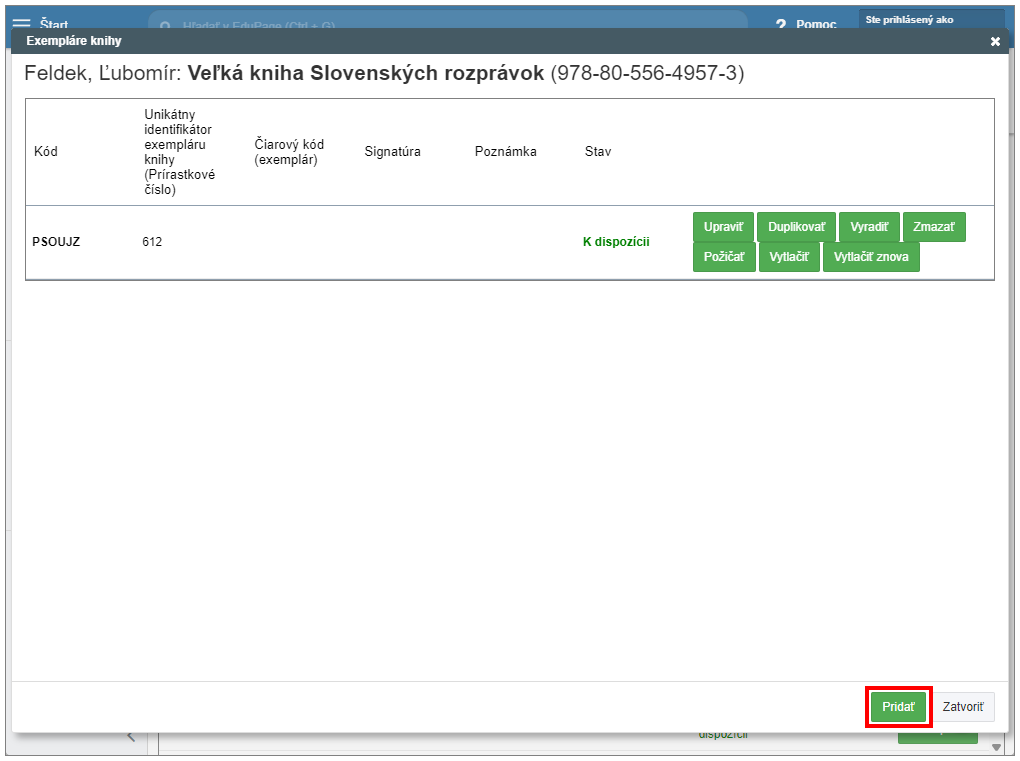1020x761 pixels.
Task: Click the Vytlačiť button next to Požičať
Action: [789, 257]
